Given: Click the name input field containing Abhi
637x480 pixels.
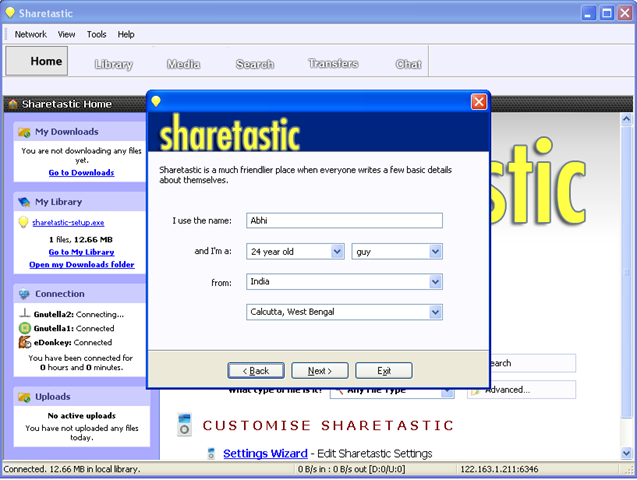Looking at the screenshot, I should [x=344, y=221].
